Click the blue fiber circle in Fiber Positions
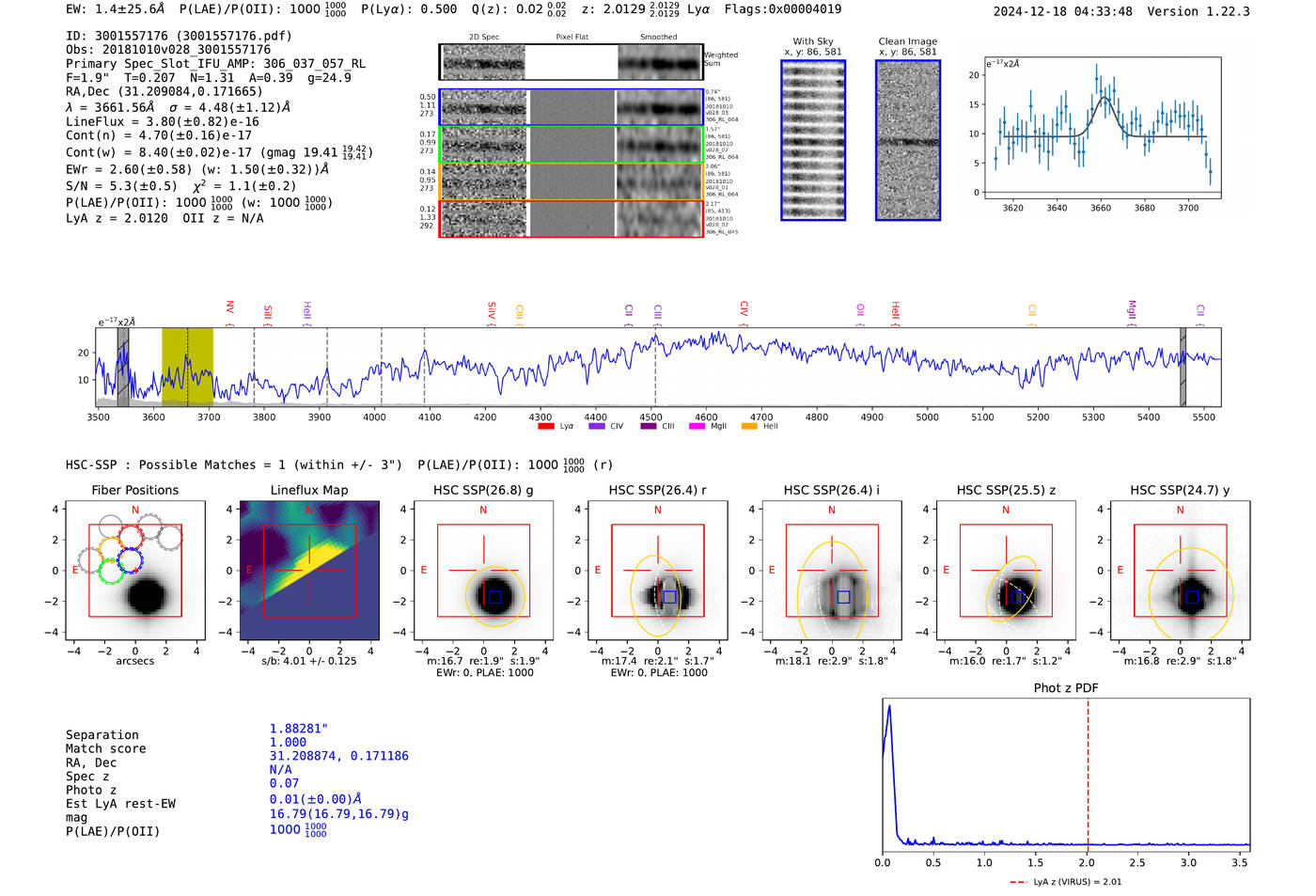 click(x=130, y=561)
